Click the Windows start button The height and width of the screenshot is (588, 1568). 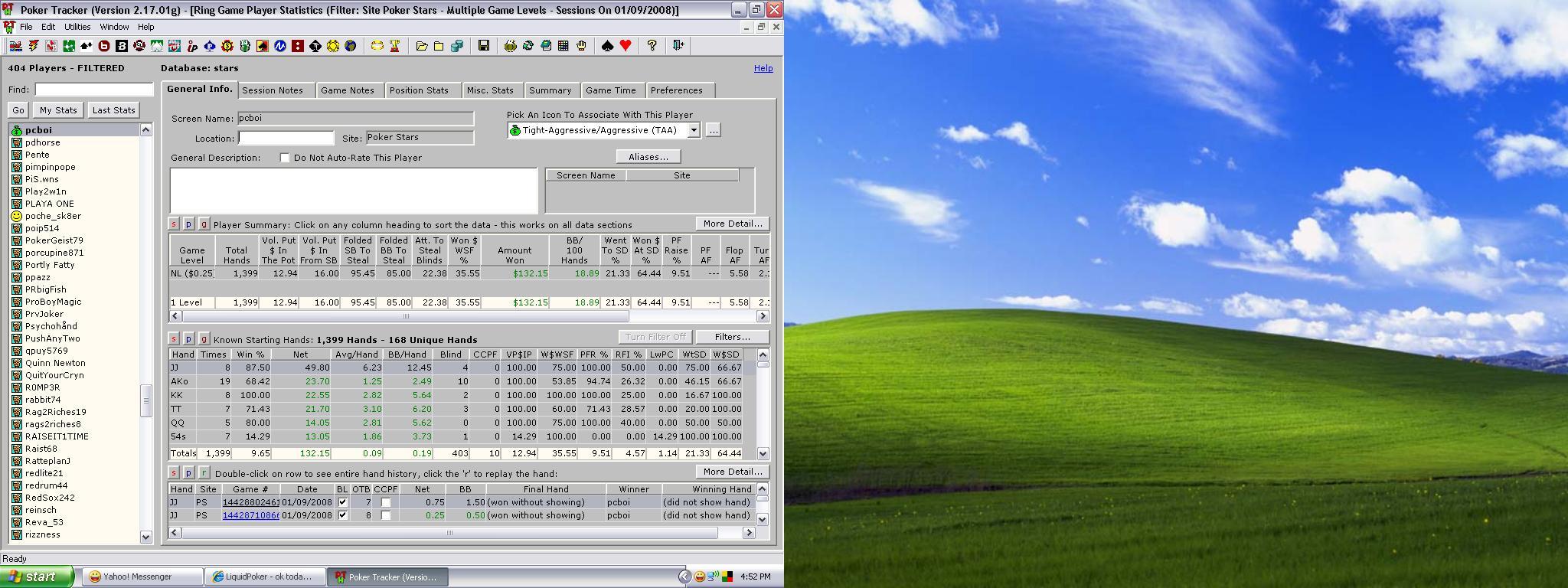(37, 577)
